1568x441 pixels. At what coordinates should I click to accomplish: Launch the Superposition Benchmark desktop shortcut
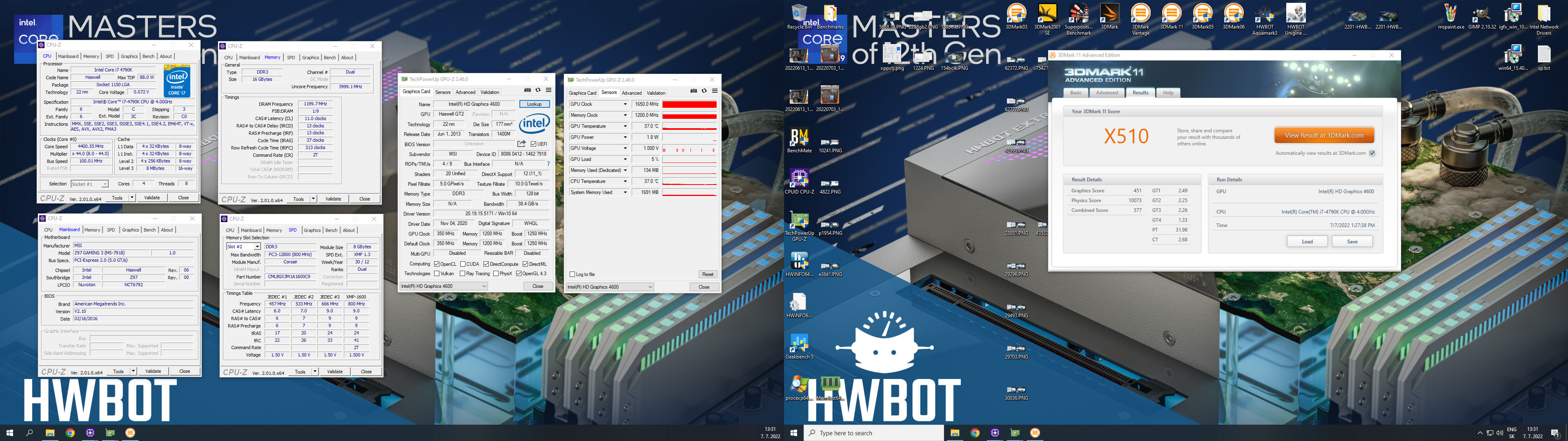pyautogui.click(x=1078, y=20)
